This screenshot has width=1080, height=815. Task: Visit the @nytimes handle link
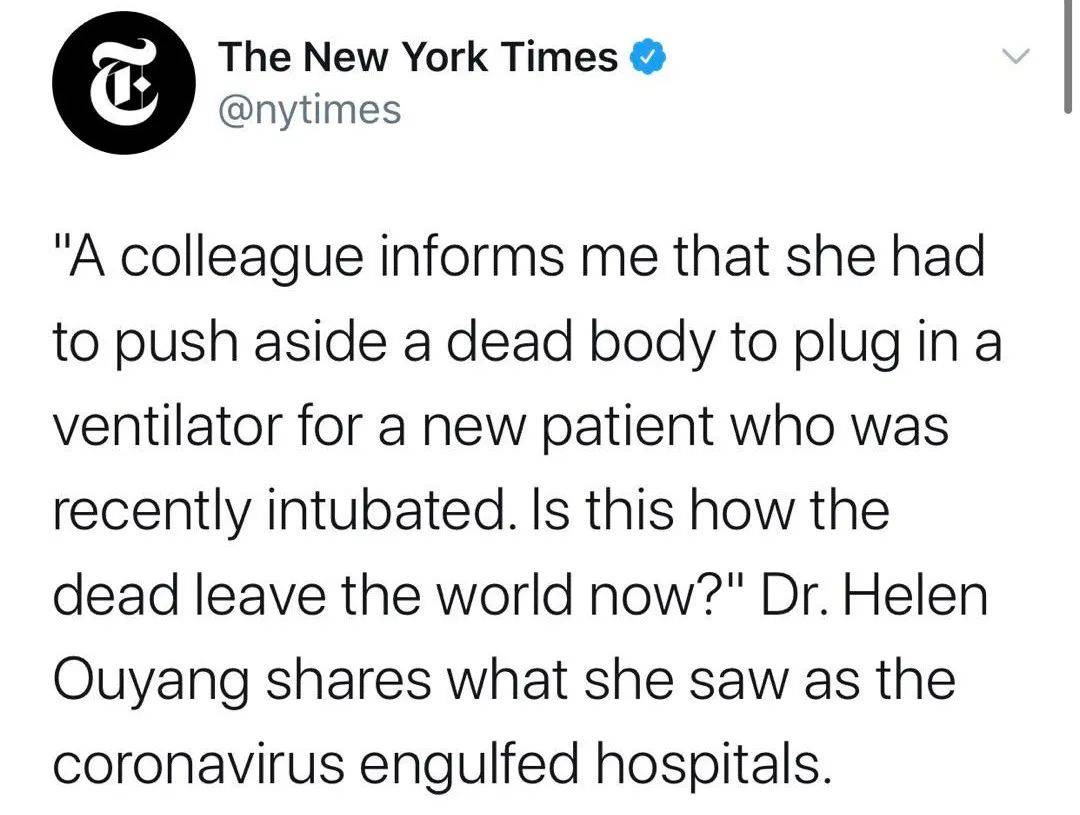click(x=309, y=110)
